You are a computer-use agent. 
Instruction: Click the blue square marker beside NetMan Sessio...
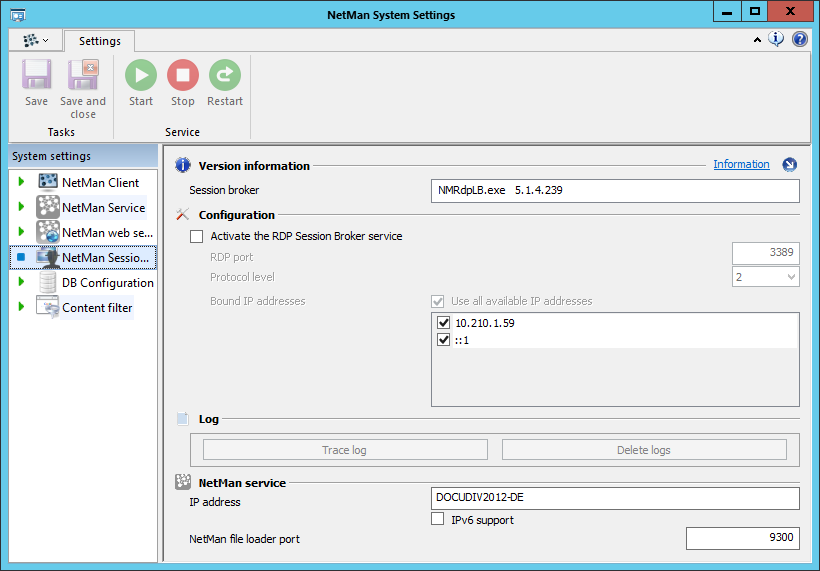21,257
